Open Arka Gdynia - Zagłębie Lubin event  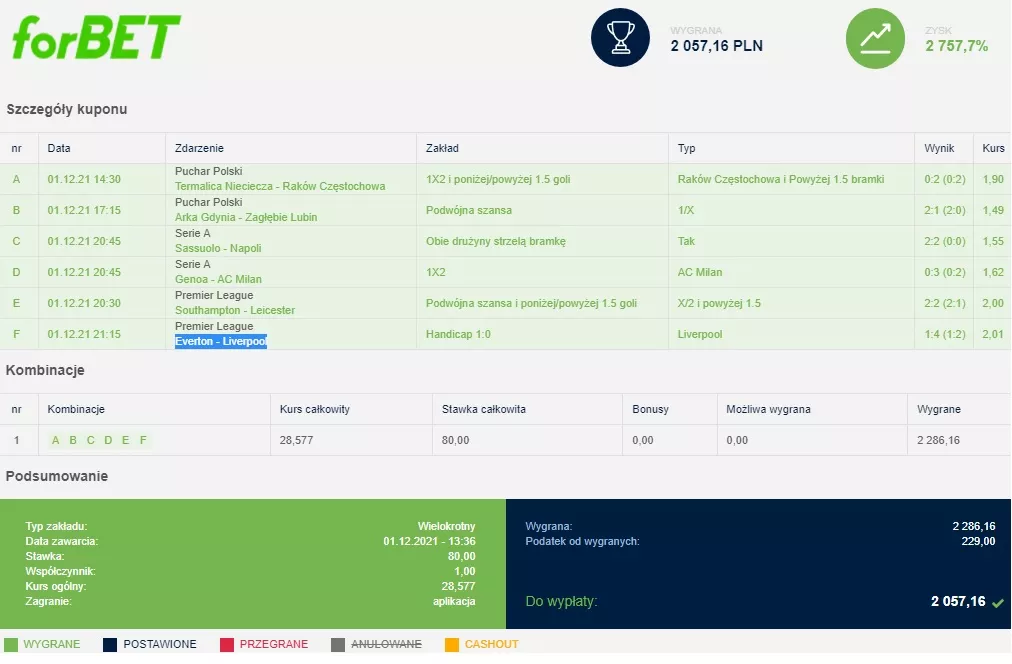coord(246,217)
